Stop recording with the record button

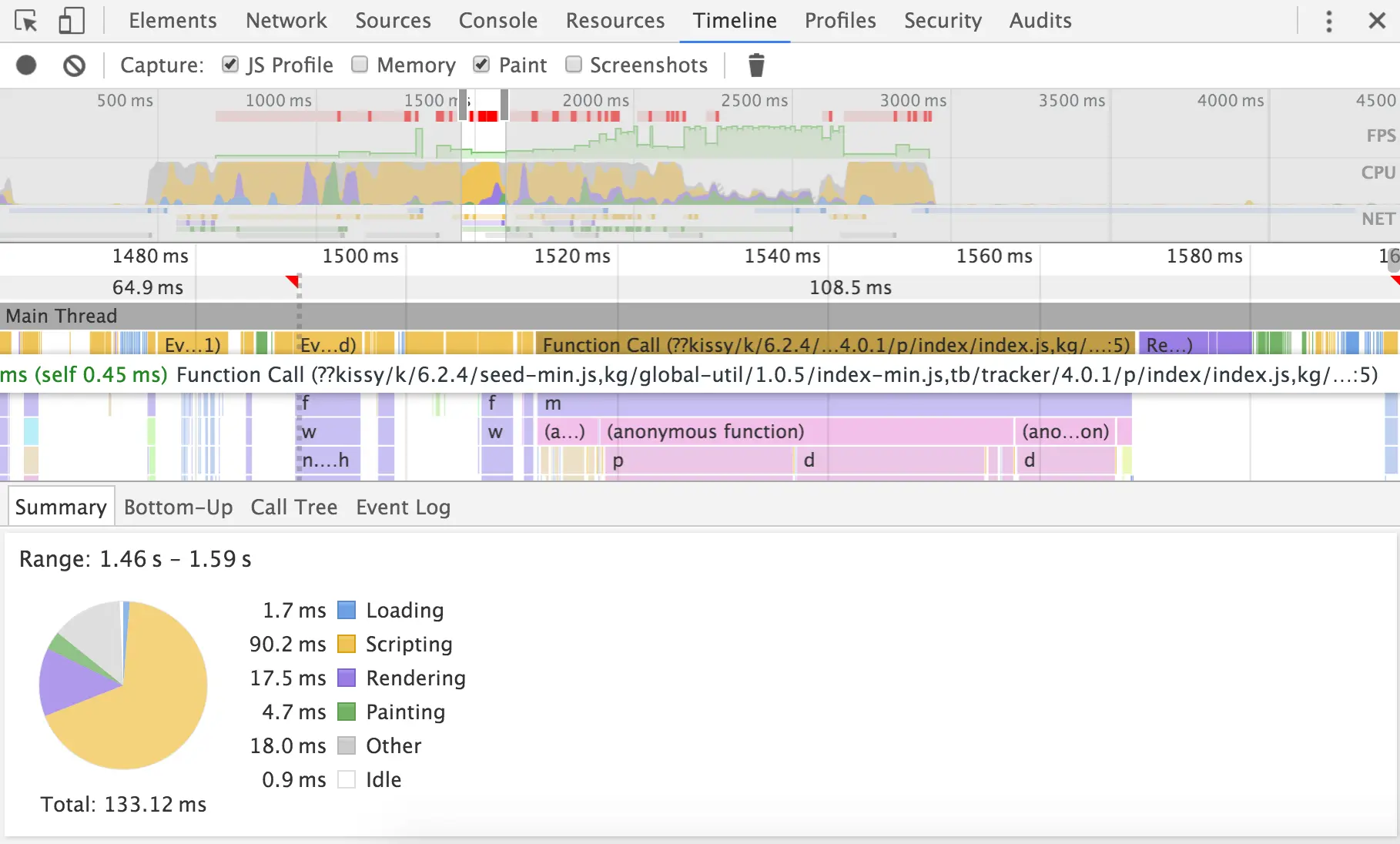coord(25,65)
